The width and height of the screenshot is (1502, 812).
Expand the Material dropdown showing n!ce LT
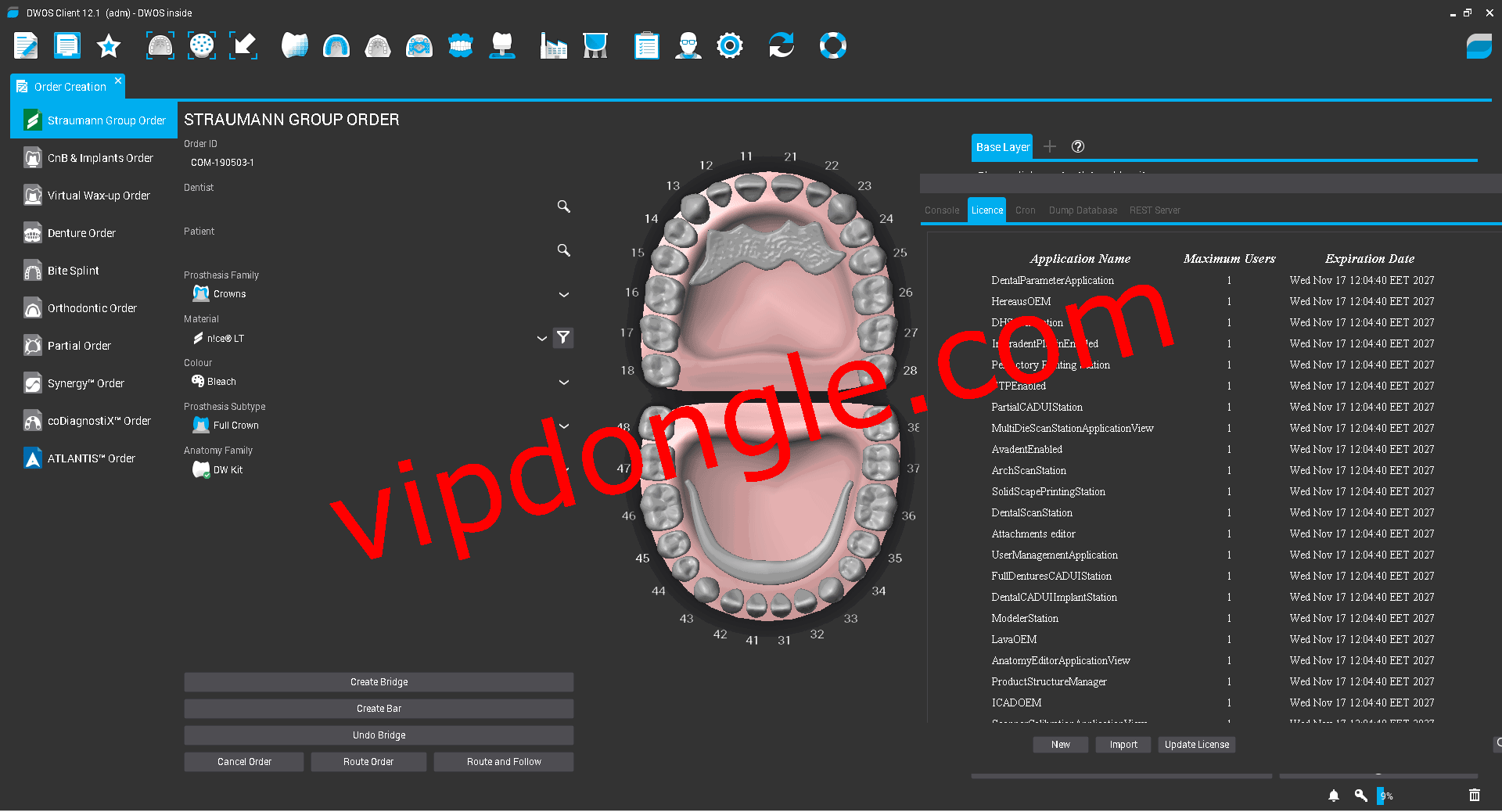point(542,338)
